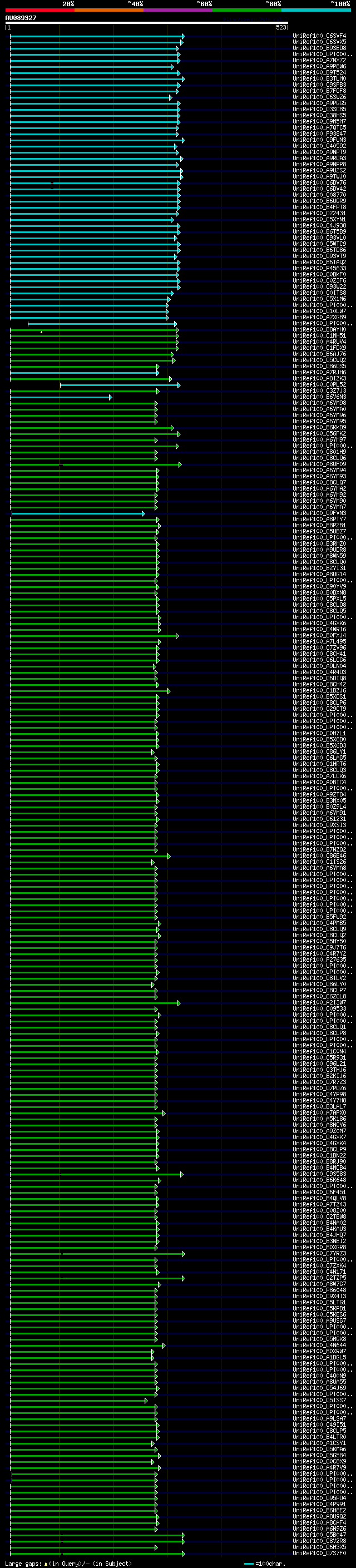
Task: Select the UniRef100_Q9M5M7 label
Action: pos(319,121)
